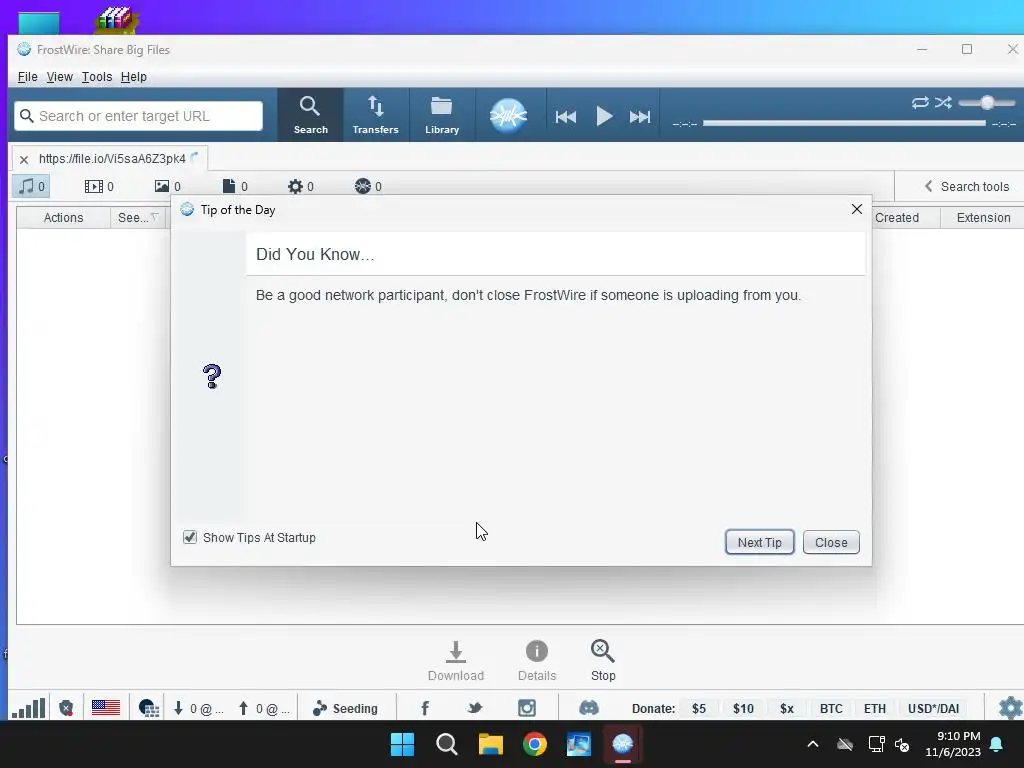Close Tip of the Day with X
The image size is (1024, 768).
tap(857, 209)
